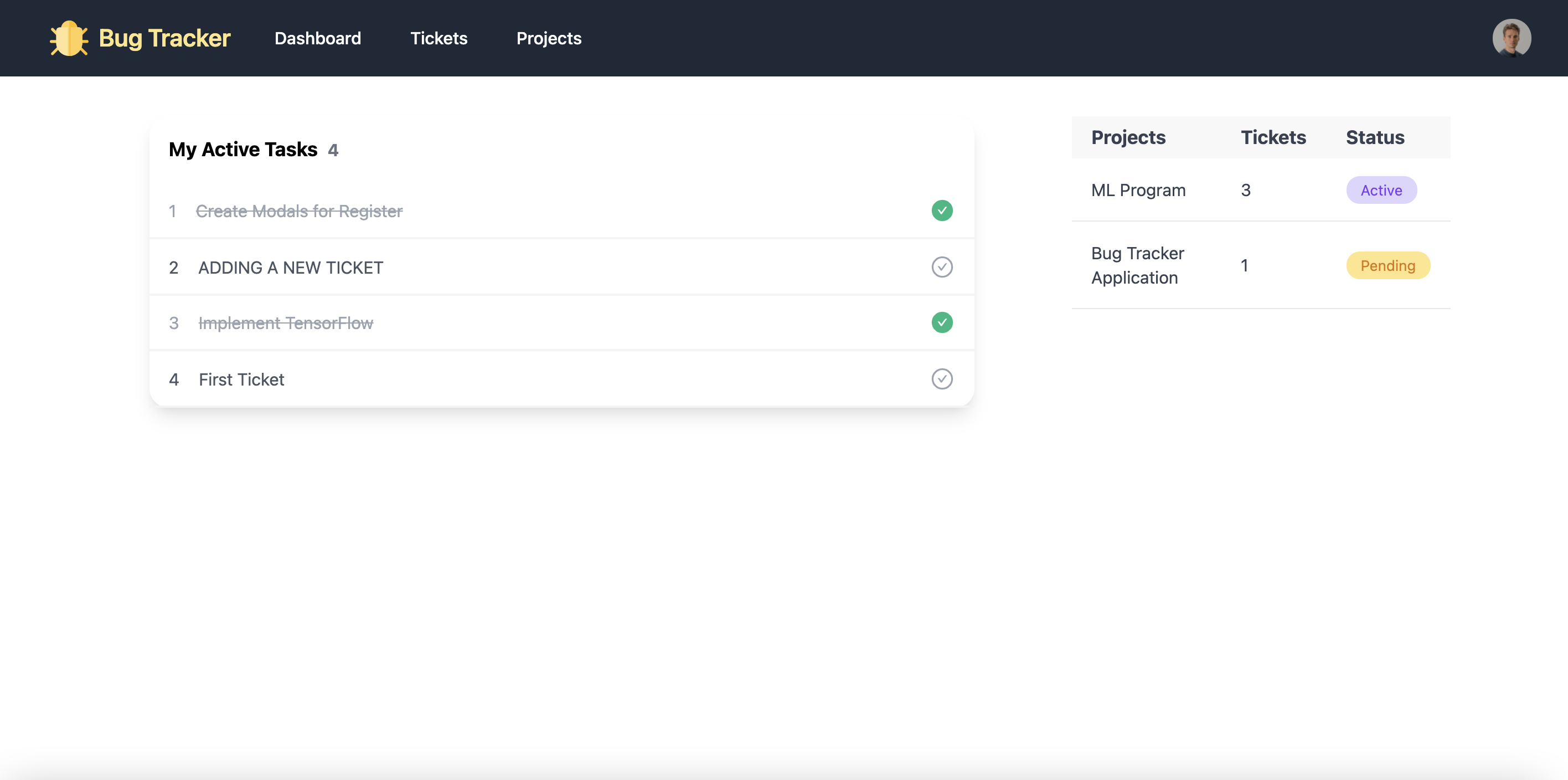1568x780 pixels.
Task: Go to the Dashboard nav item
Action: [318, 38]
